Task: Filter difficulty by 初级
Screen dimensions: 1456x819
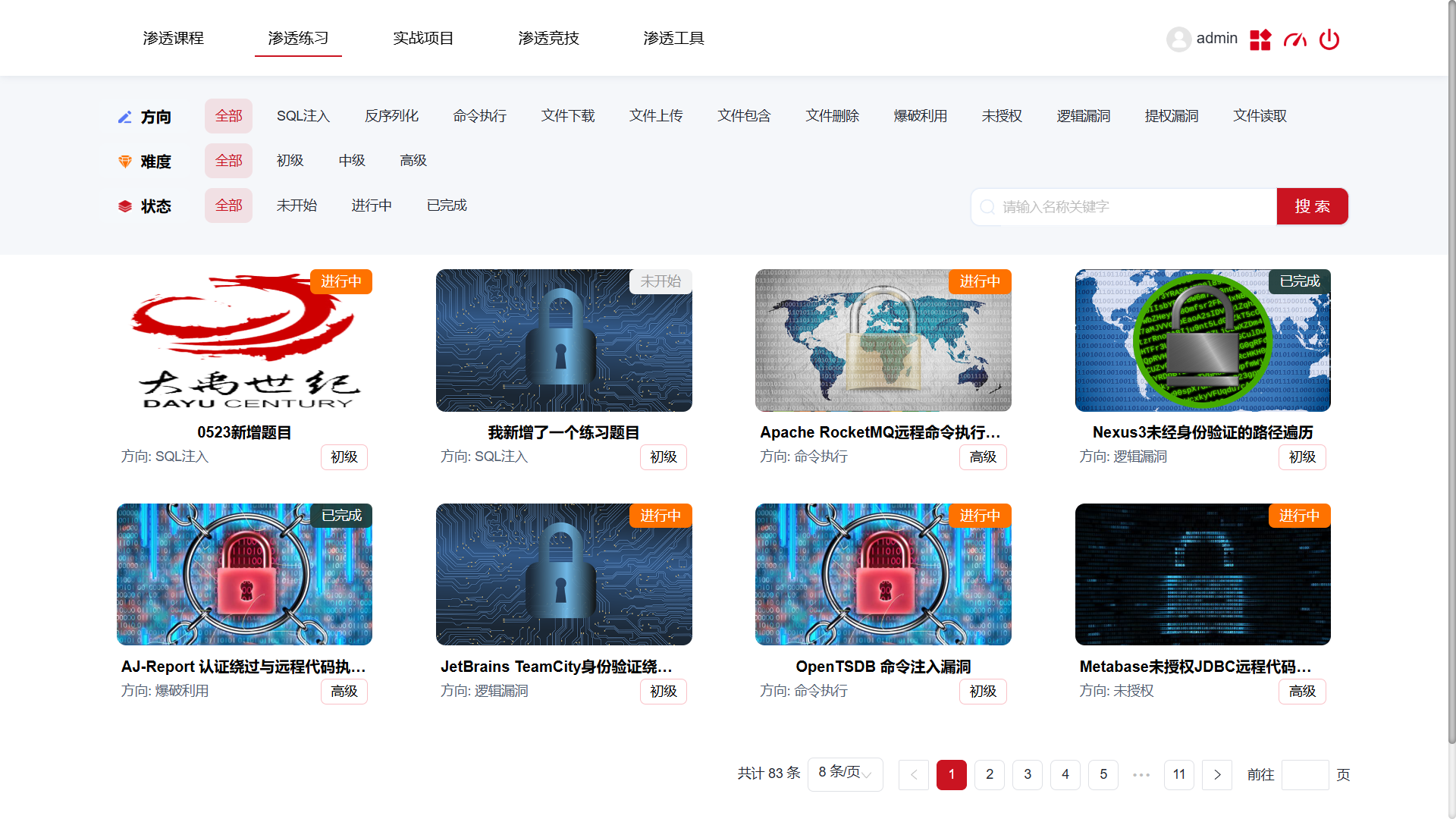Action: [x=290, y=161]
